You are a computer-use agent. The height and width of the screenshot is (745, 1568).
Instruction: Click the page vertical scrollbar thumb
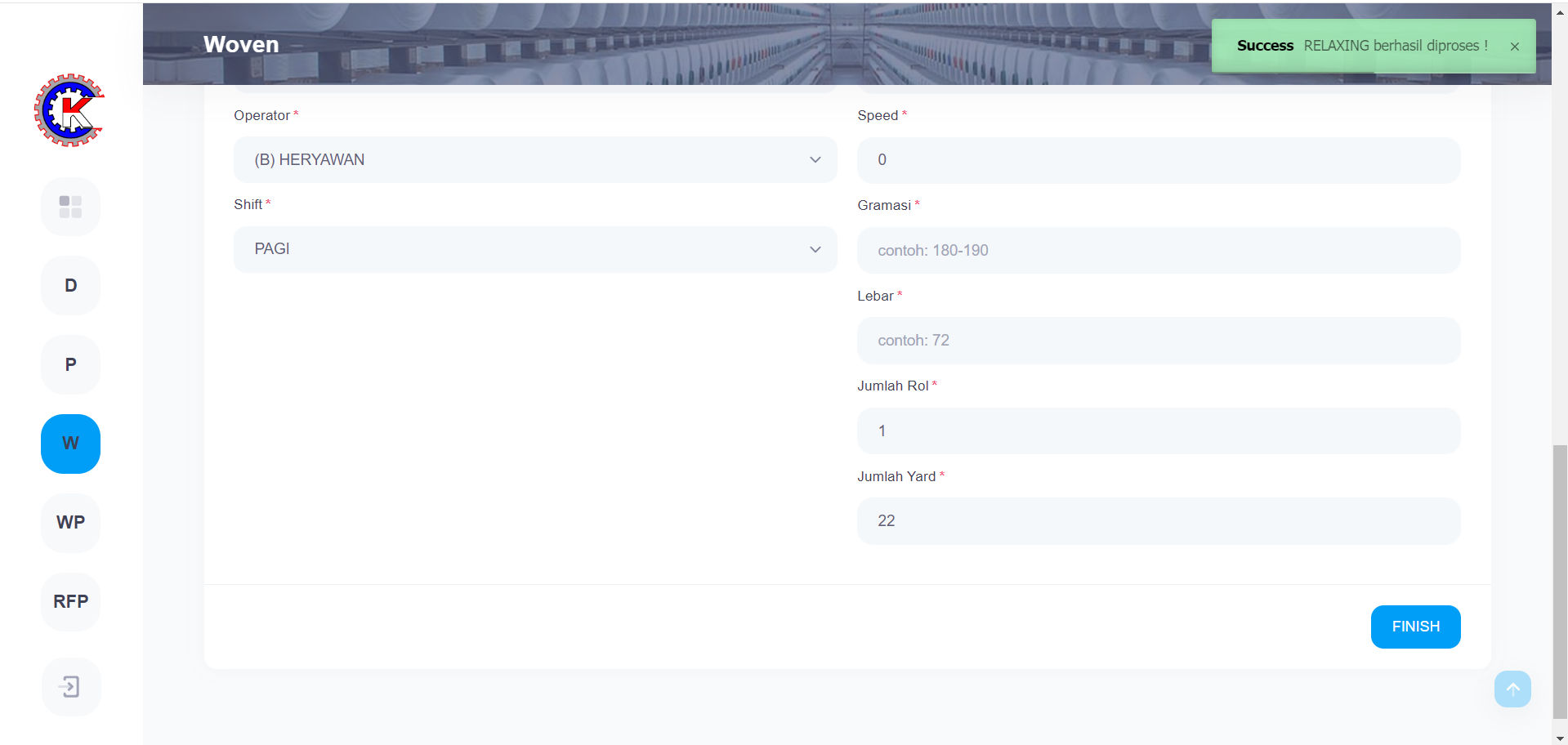click(1560, 580)
